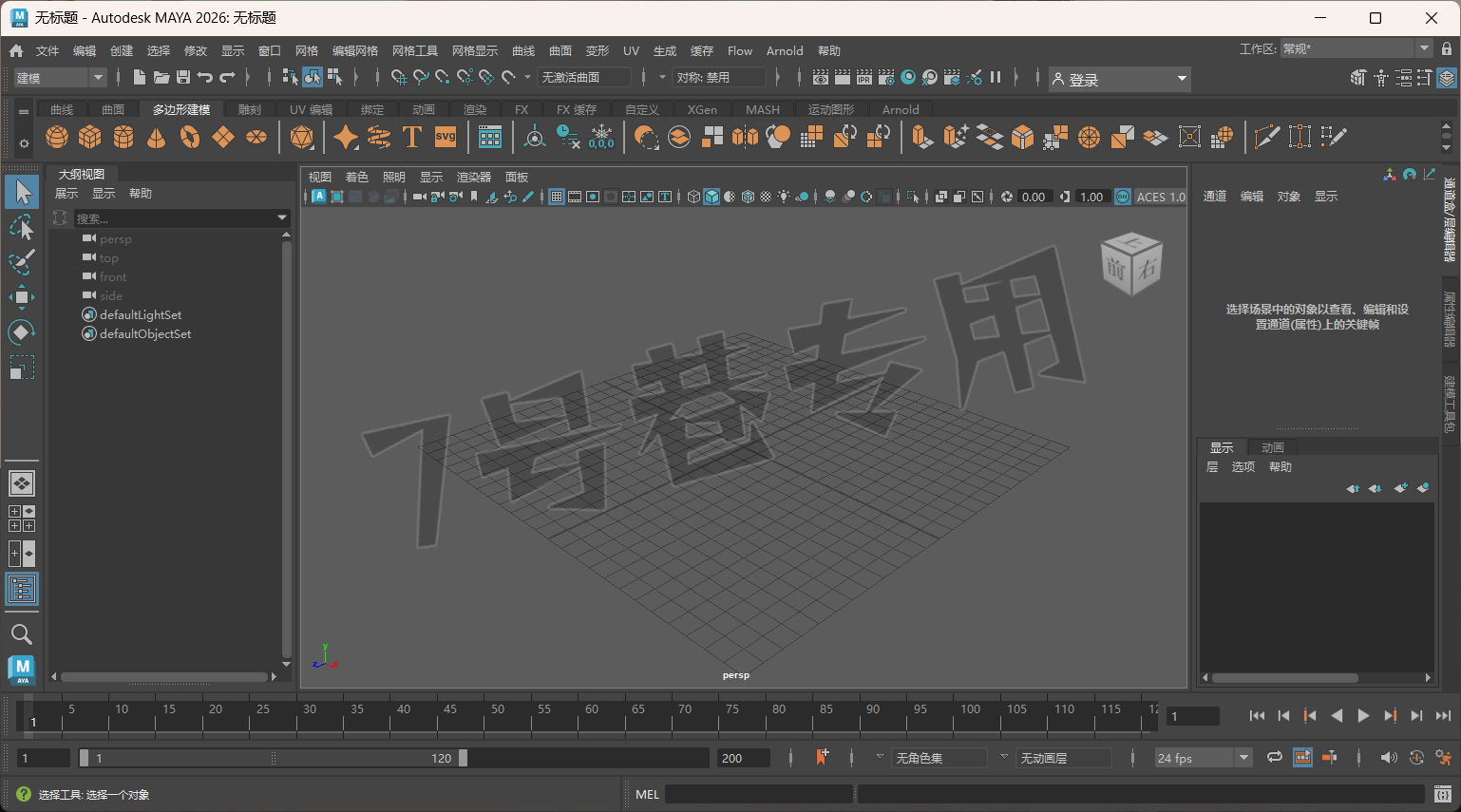Screen dimensions: 1461x812
Task: Select the Move tool in the toolbox
Action: tap(22, 297)
